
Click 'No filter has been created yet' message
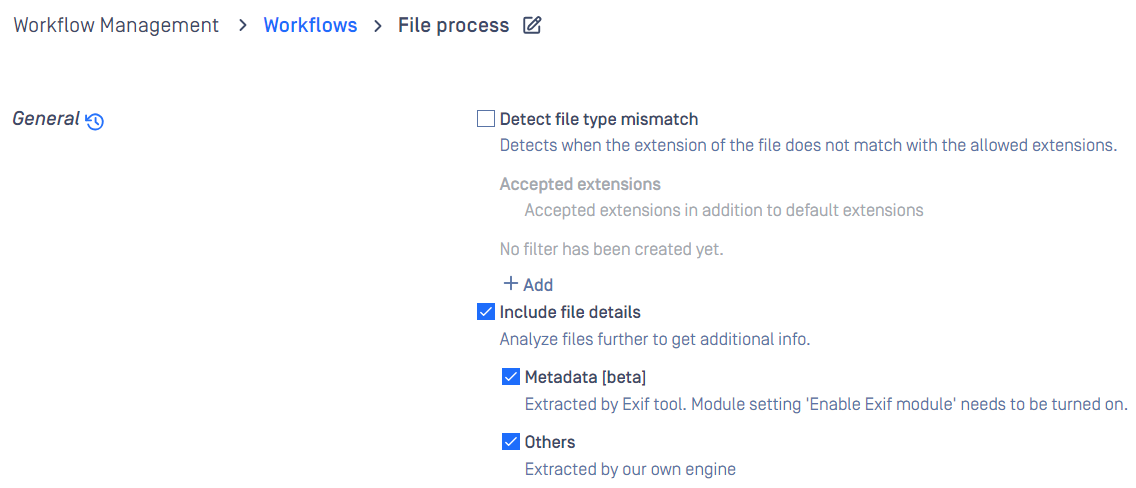click(x=611, y=250)
